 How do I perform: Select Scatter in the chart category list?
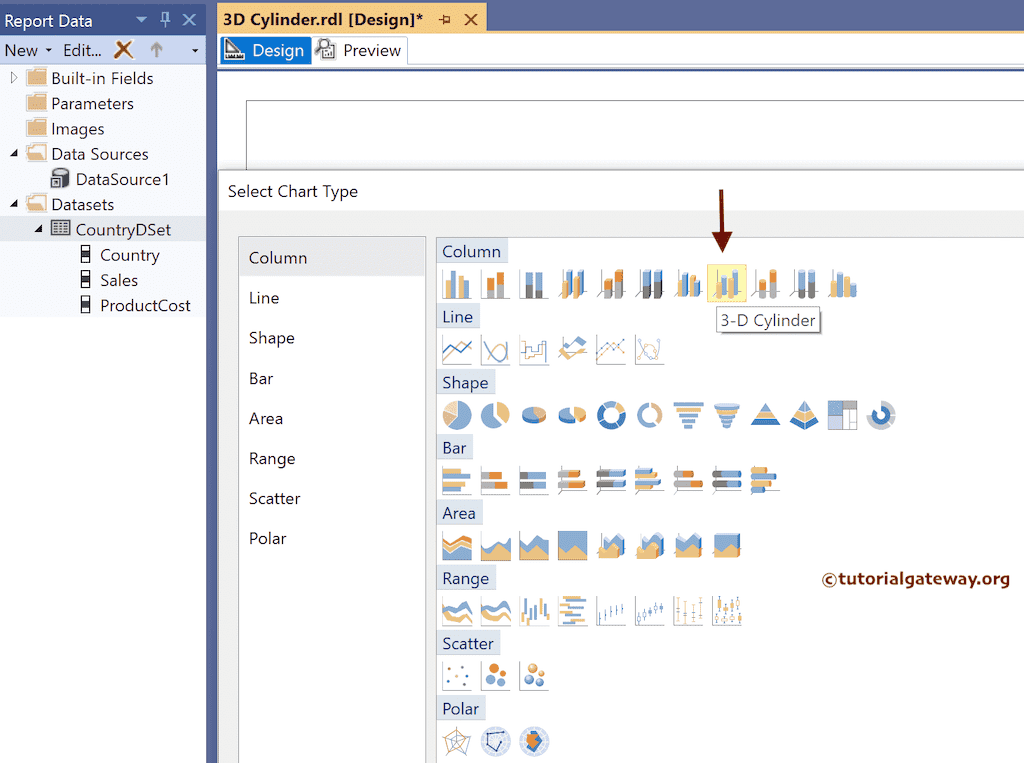pos(332,498)
